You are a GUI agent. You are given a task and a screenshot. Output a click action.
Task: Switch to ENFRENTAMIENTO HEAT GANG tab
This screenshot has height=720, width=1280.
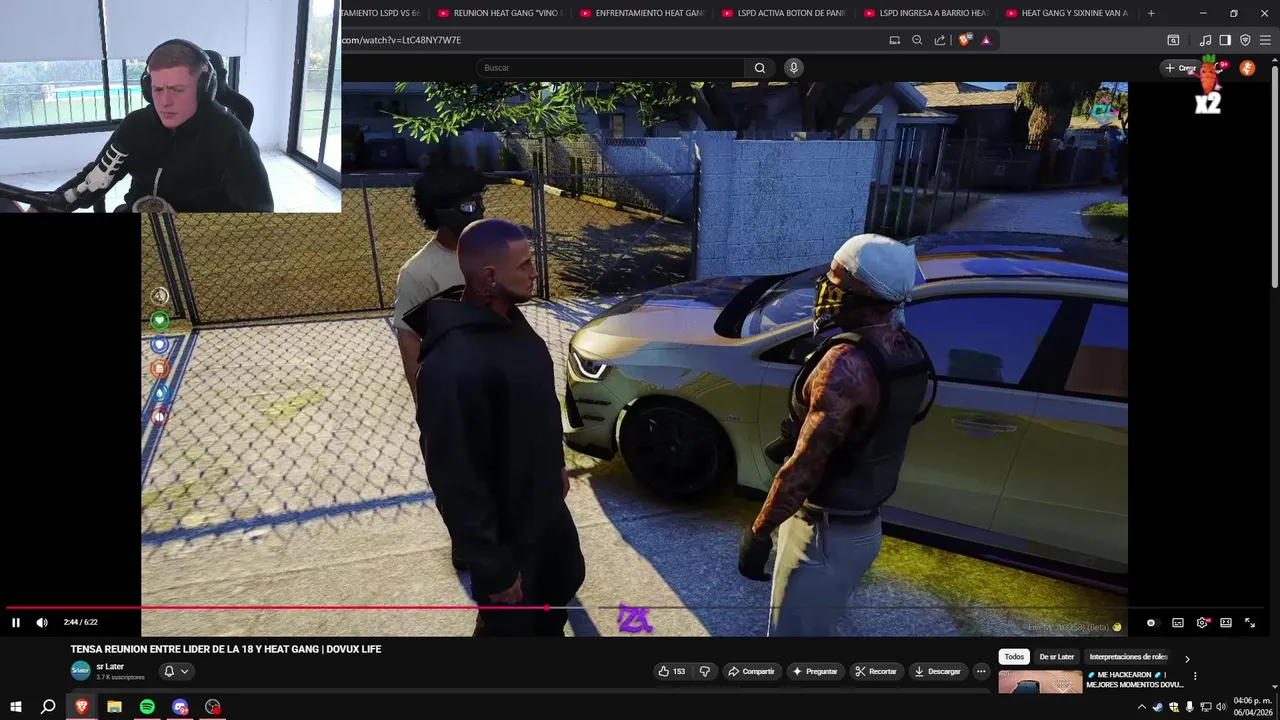click(642, 13)
